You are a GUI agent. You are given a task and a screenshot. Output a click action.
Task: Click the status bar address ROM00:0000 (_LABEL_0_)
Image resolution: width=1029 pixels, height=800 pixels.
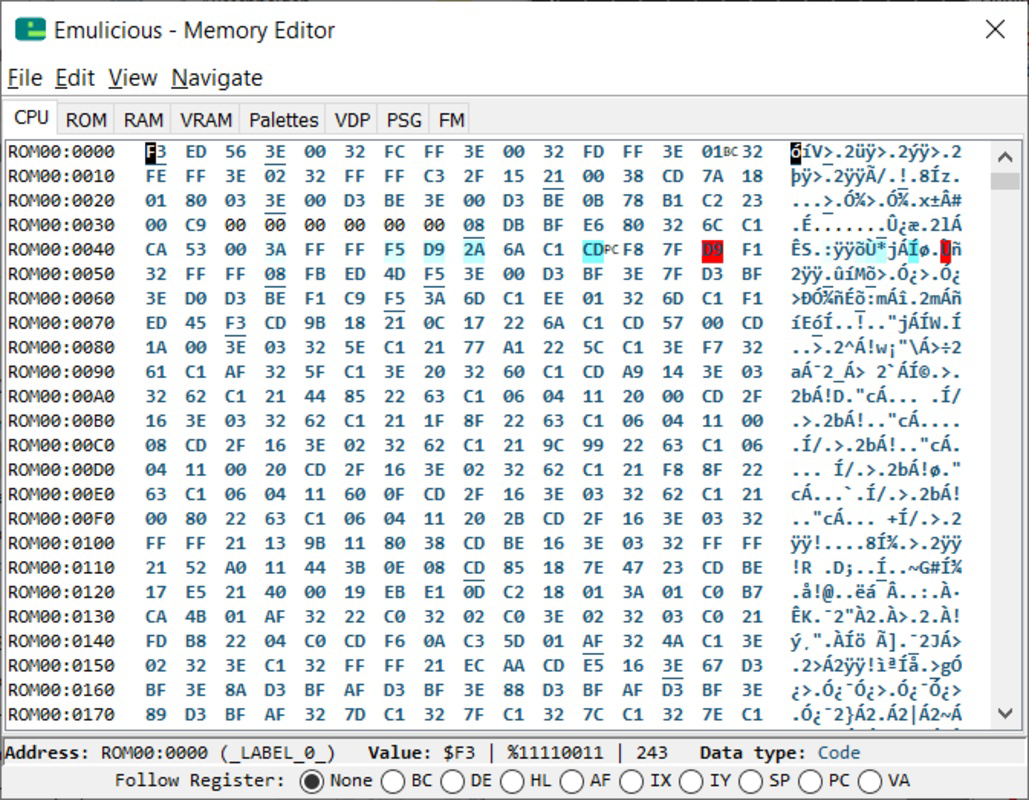(218, 753)
